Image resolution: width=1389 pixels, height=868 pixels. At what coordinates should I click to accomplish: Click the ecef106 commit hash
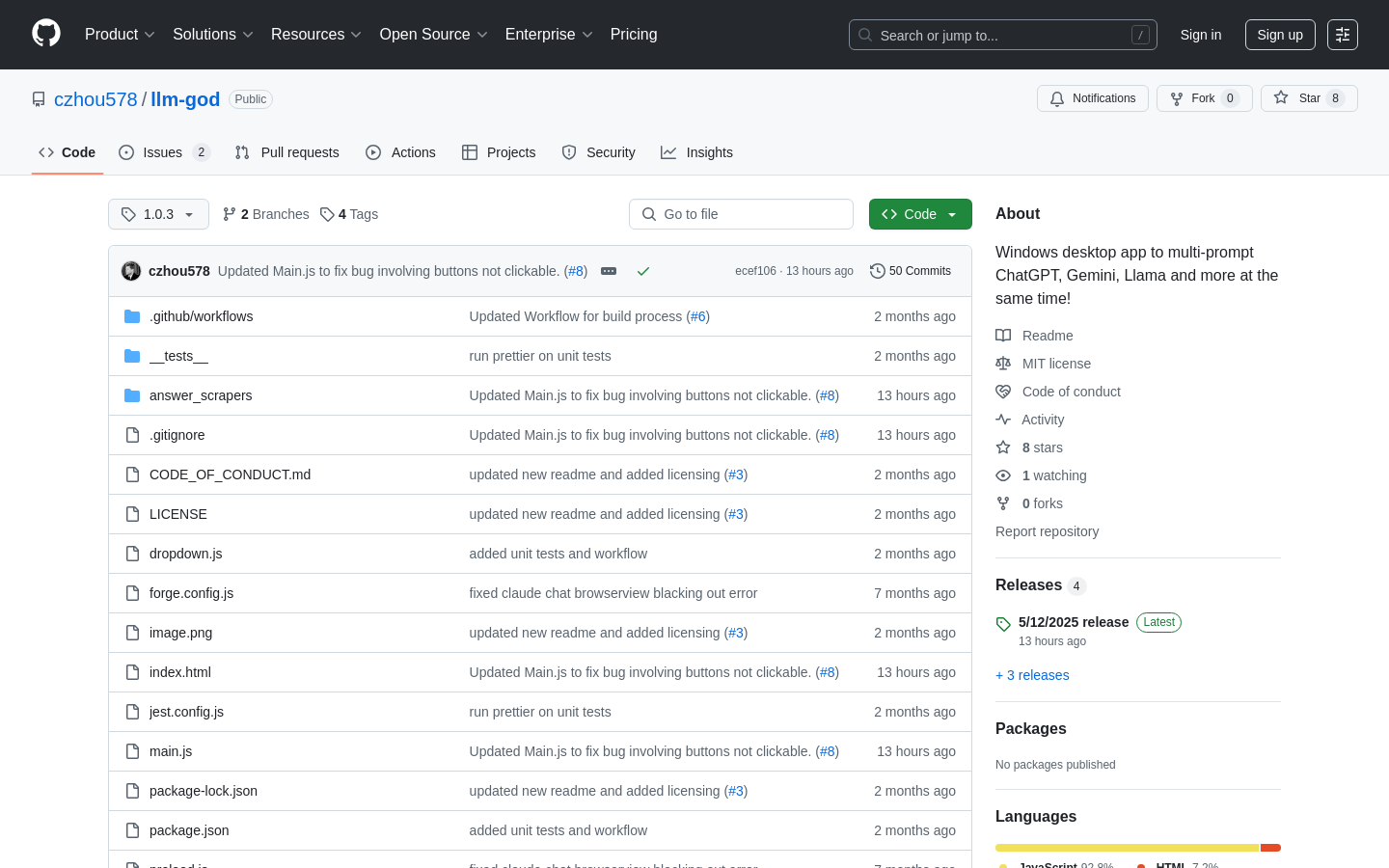coord(755,271)
